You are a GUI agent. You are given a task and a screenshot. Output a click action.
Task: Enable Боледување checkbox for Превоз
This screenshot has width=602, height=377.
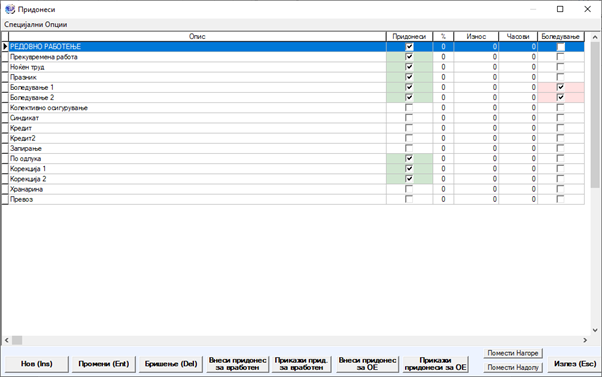pos(561,199)
